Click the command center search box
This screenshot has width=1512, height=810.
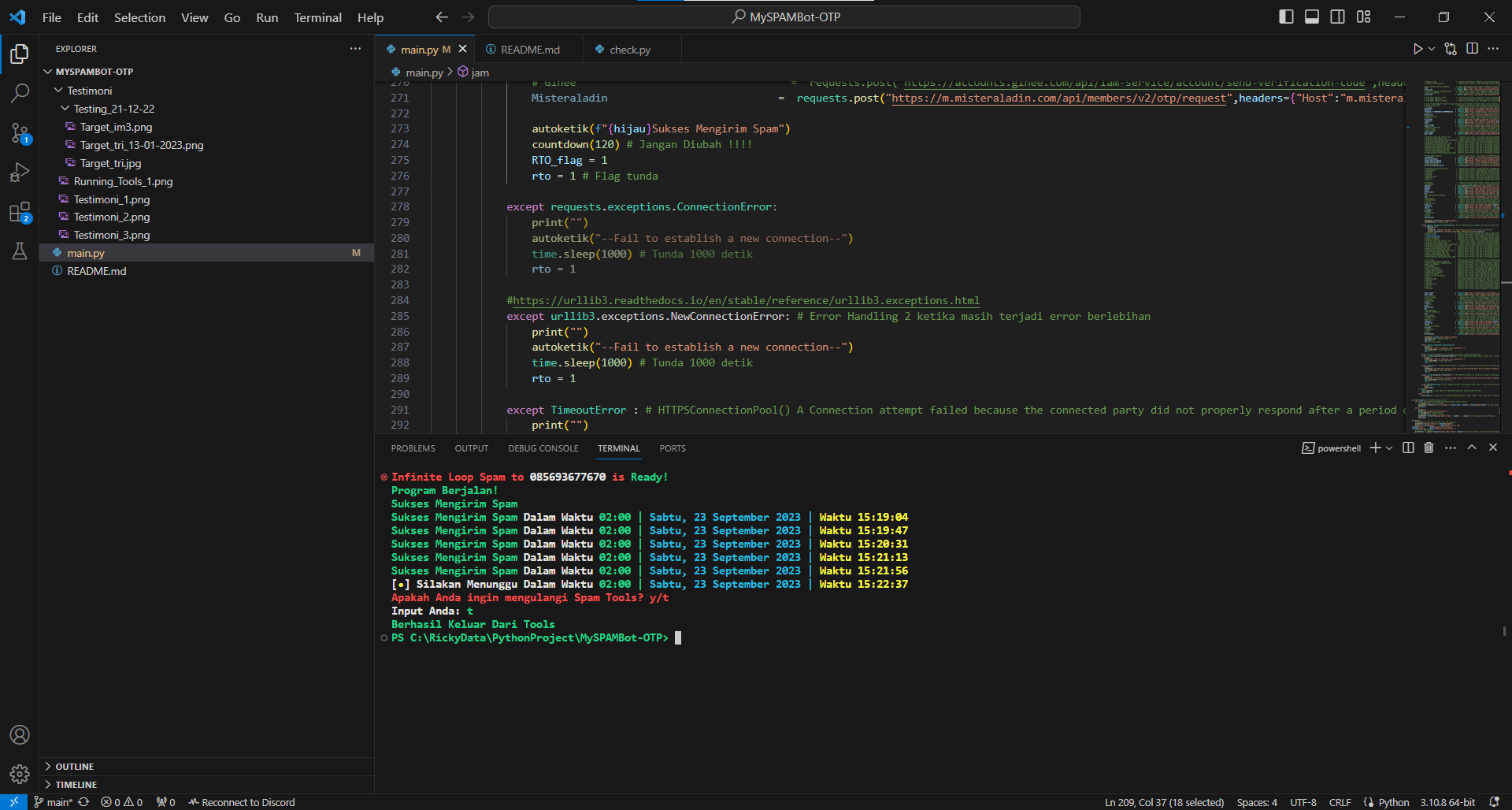(784, 17)
